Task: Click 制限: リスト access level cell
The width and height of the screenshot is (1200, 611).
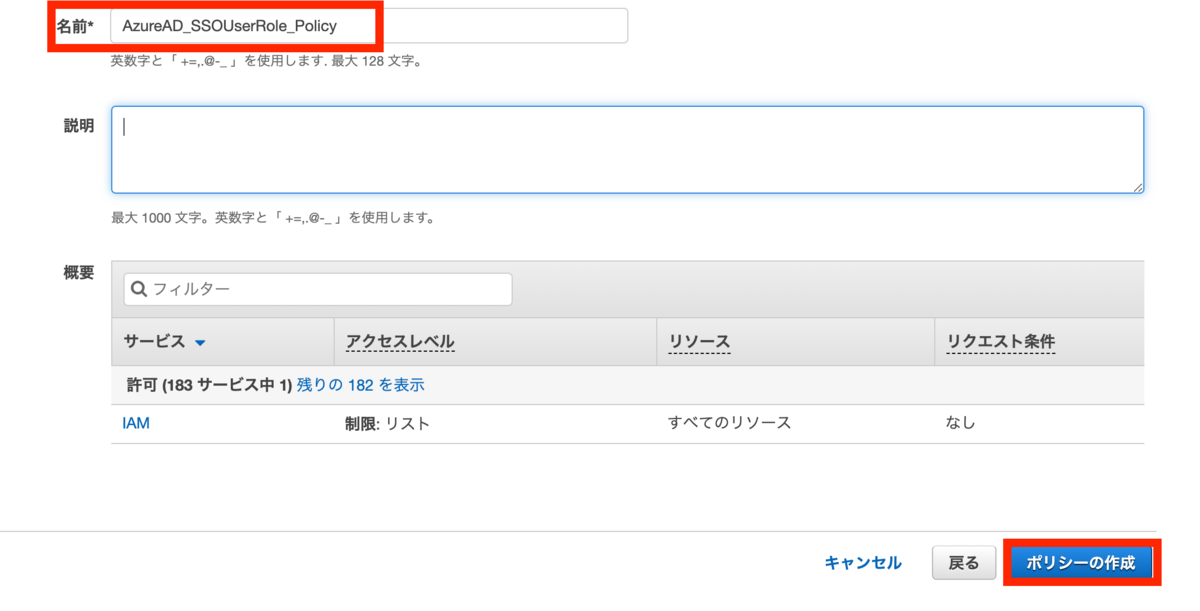Action: point(387,423)
